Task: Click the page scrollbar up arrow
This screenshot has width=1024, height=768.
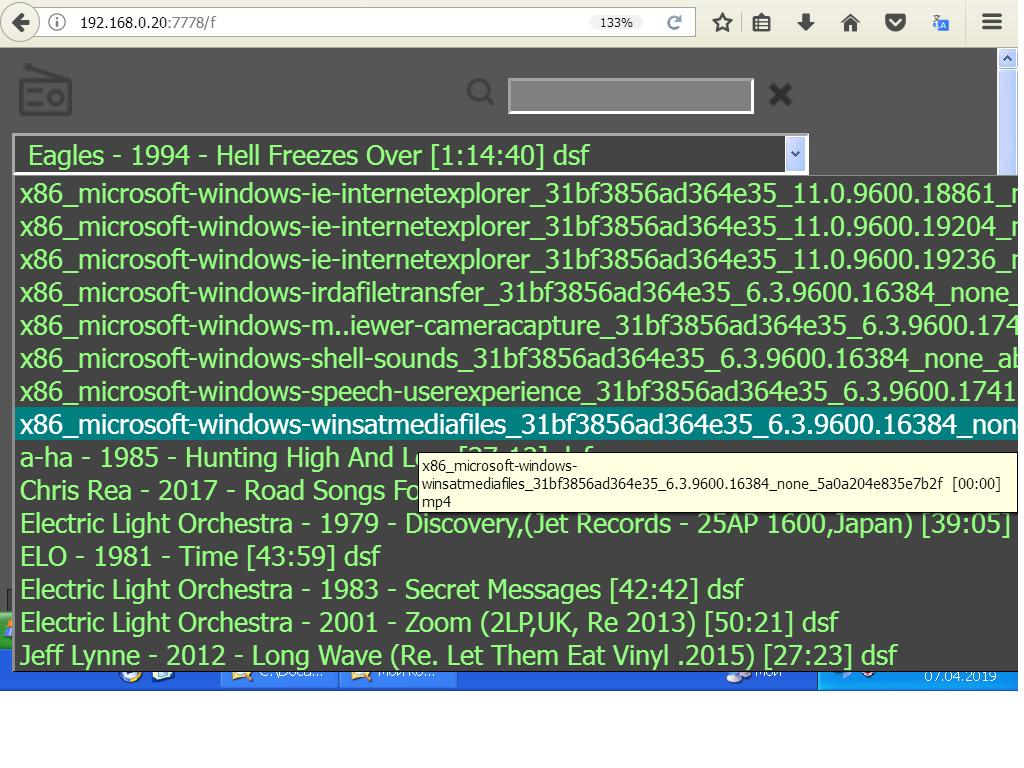Action: coord(1007,59)
